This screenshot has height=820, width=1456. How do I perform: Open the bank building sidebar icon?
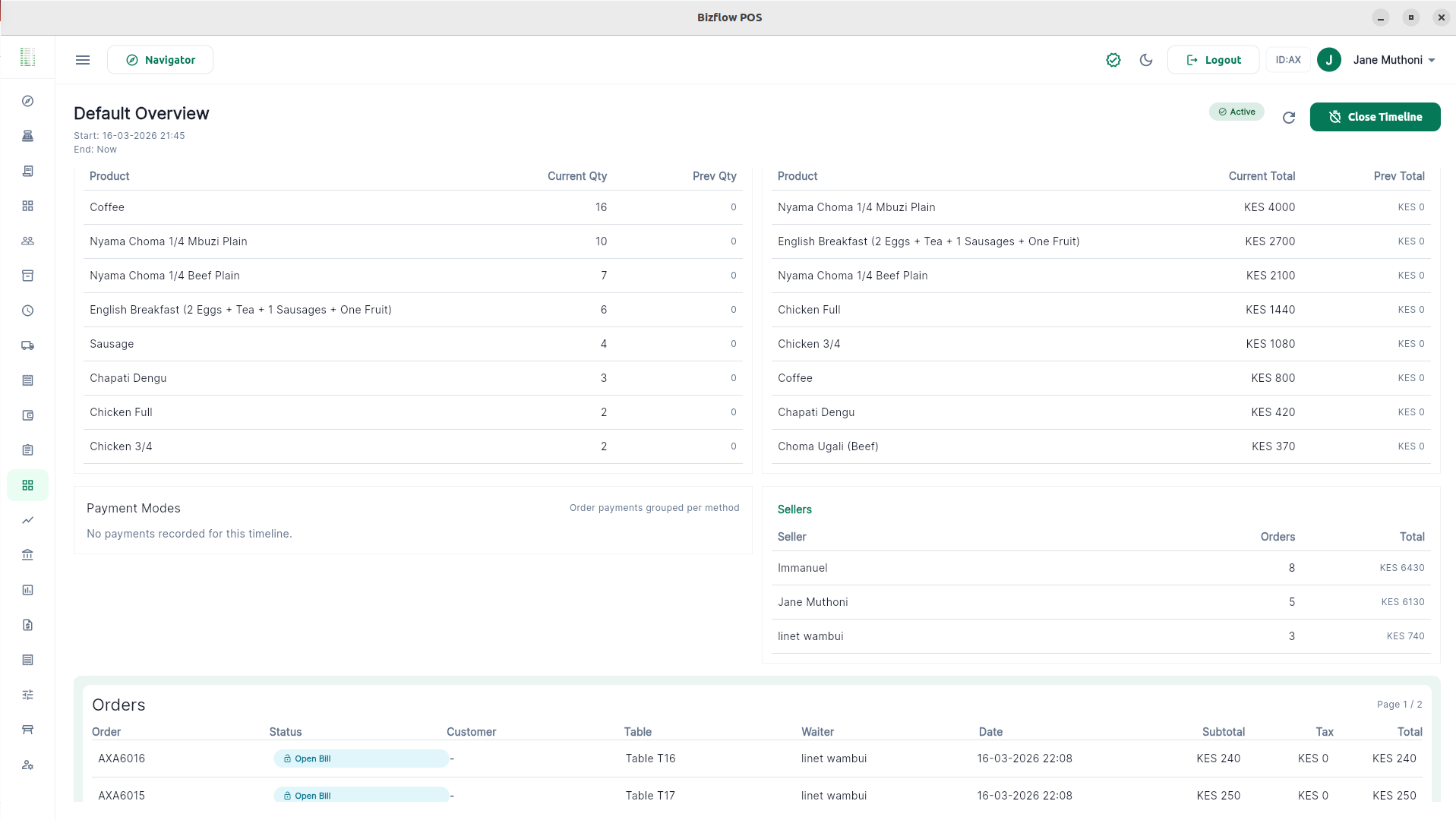[x=28, y=555]
